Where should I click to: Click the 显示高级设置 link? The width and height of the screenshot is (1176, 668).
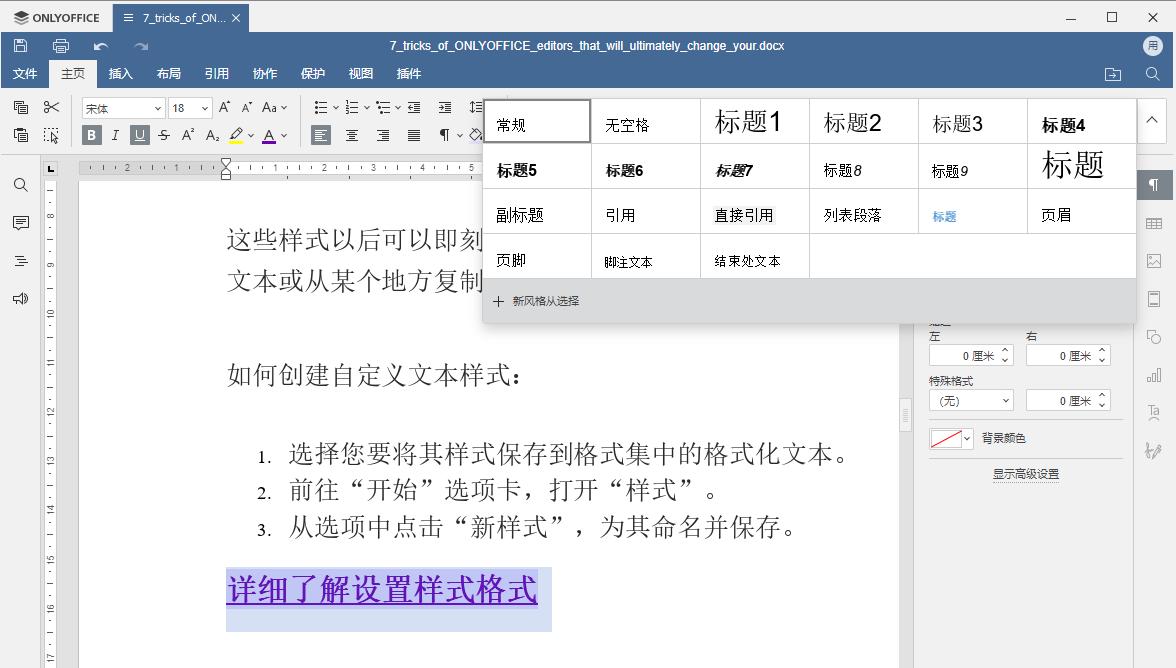(x=1027, y=473)
